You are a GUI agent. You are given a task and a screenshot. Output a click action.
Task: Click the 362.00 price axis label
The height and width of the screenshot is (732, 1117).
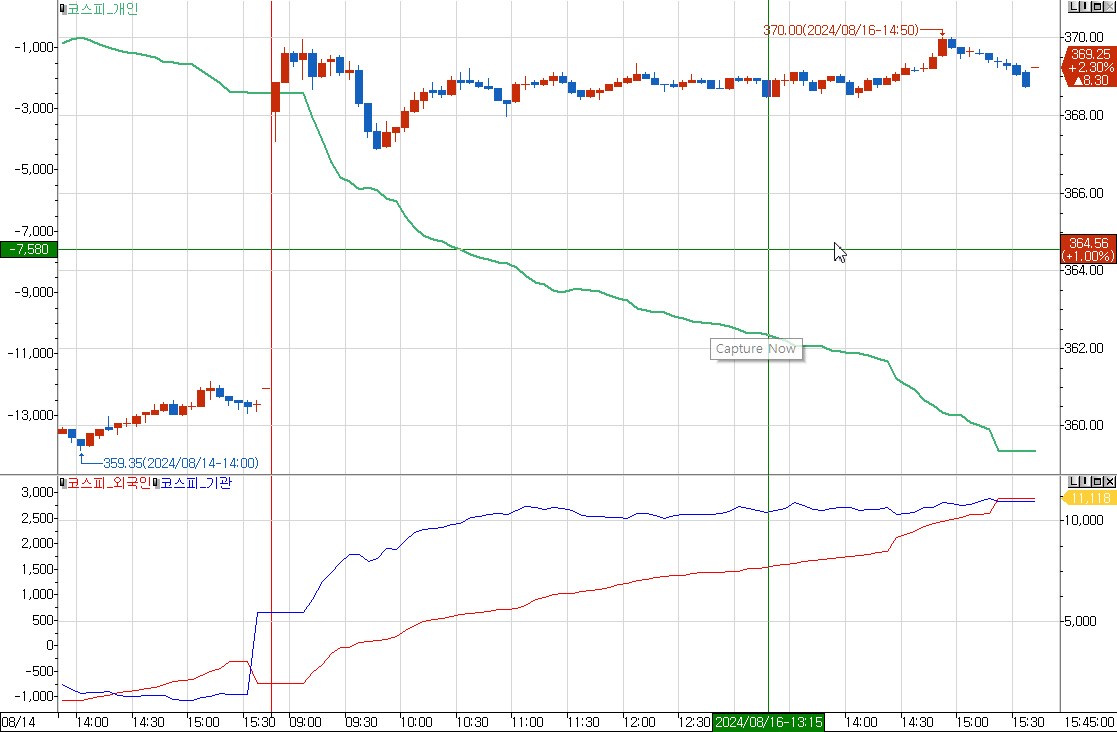coord(1085,347)
